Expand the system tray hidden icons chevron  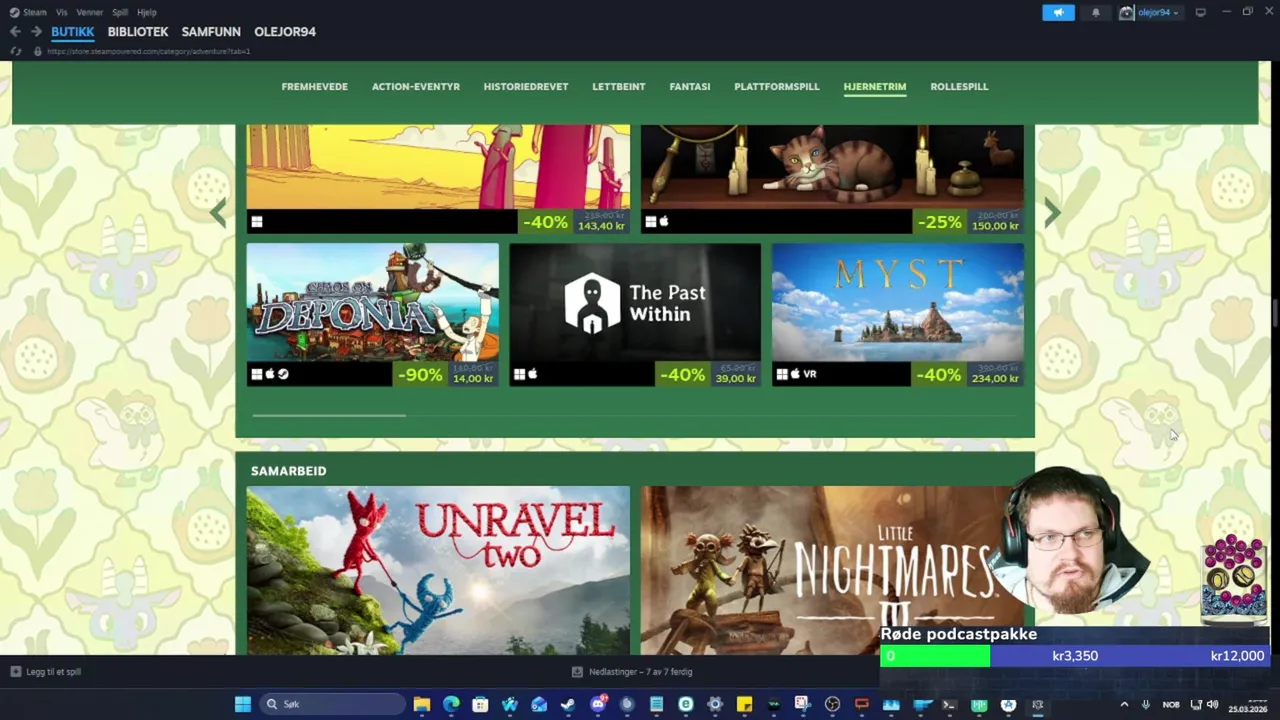(x=1124, y=704)
